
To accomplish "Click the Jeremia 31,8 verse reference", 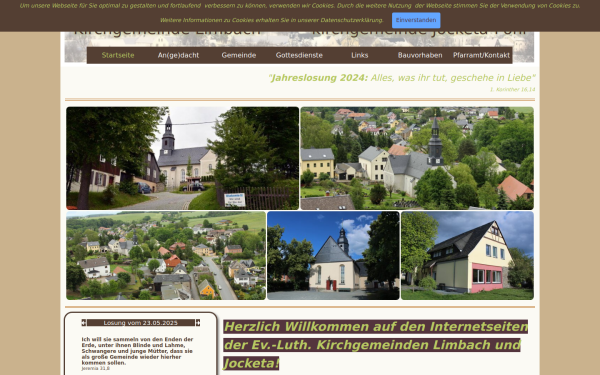I will [x=96, y=368].
